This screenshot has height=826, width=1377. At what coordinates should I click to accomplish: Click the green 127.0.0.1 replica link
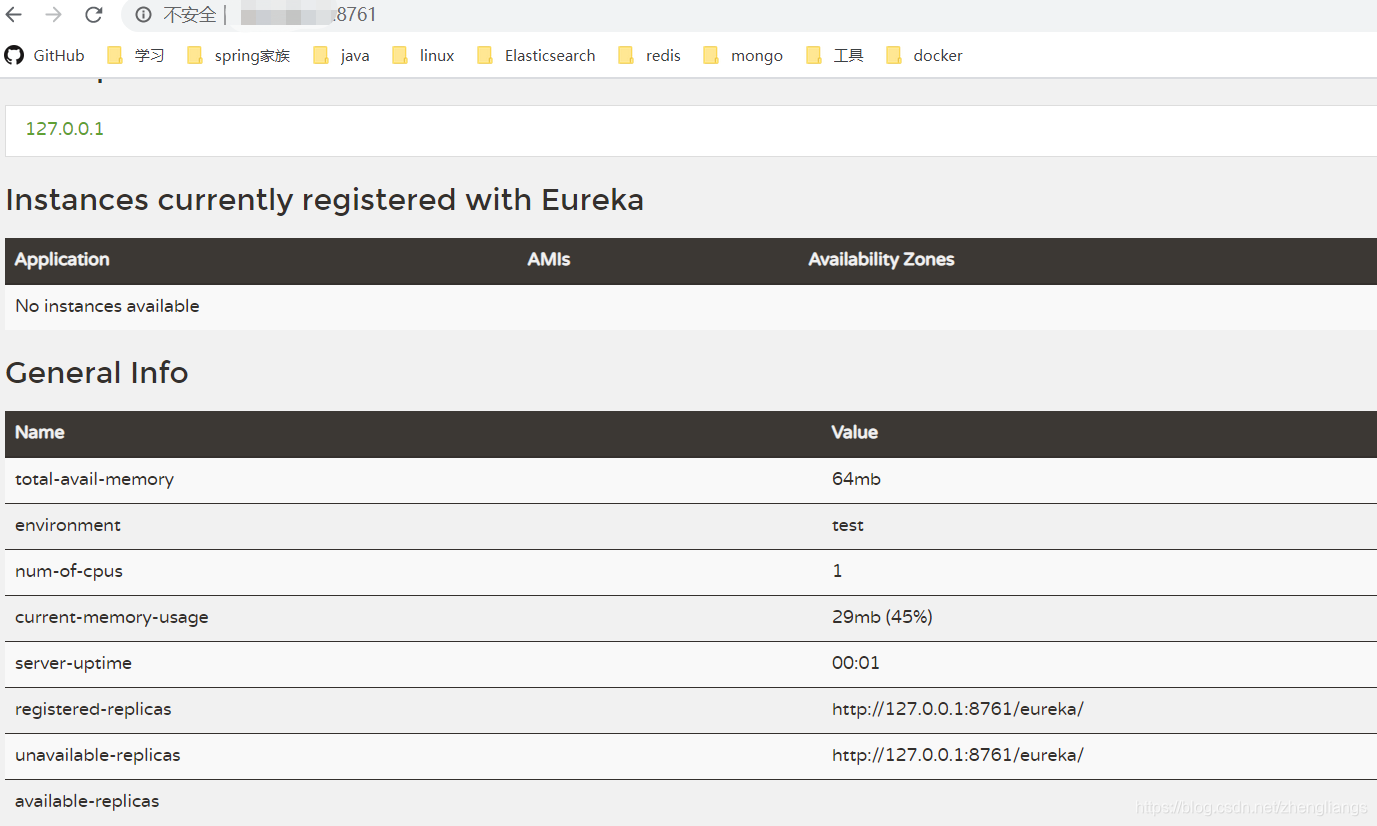coord(64,129)
